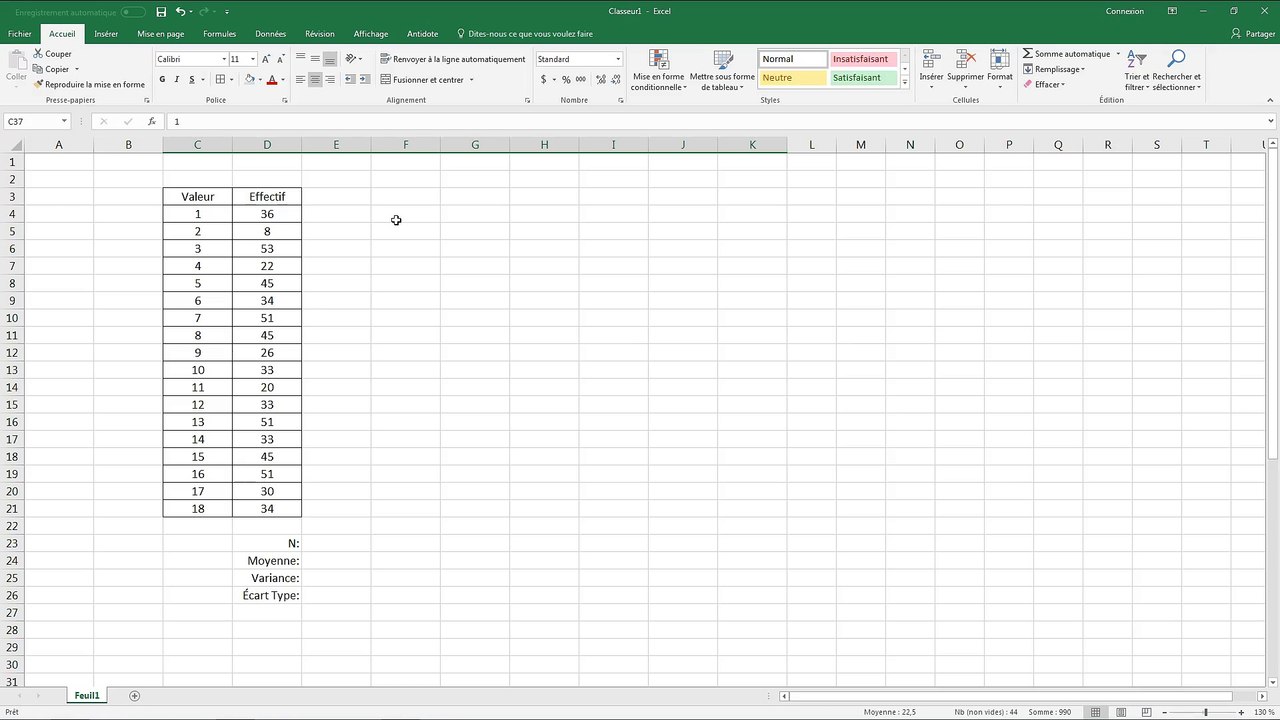Click the Undo arrow icon

[x=181, y=11]
